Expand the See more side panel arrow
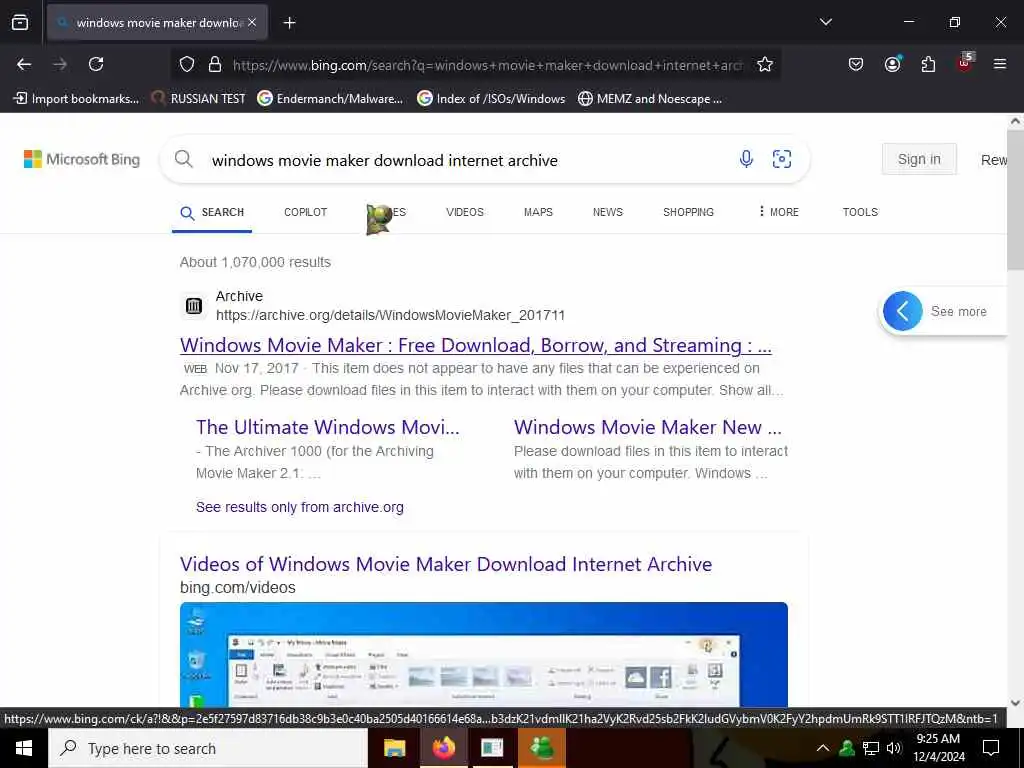This screenshot has width=1024, height=768. pos(903,311)
